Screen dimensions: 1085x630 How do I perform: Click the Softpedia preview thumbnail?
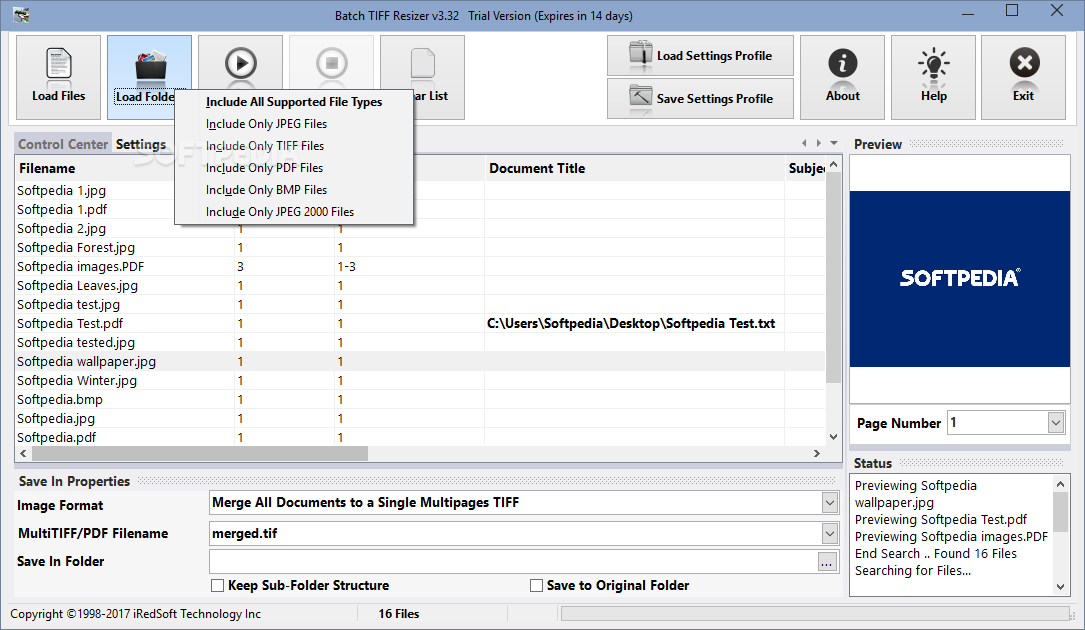pyautogui.click(x=959, y=279)
